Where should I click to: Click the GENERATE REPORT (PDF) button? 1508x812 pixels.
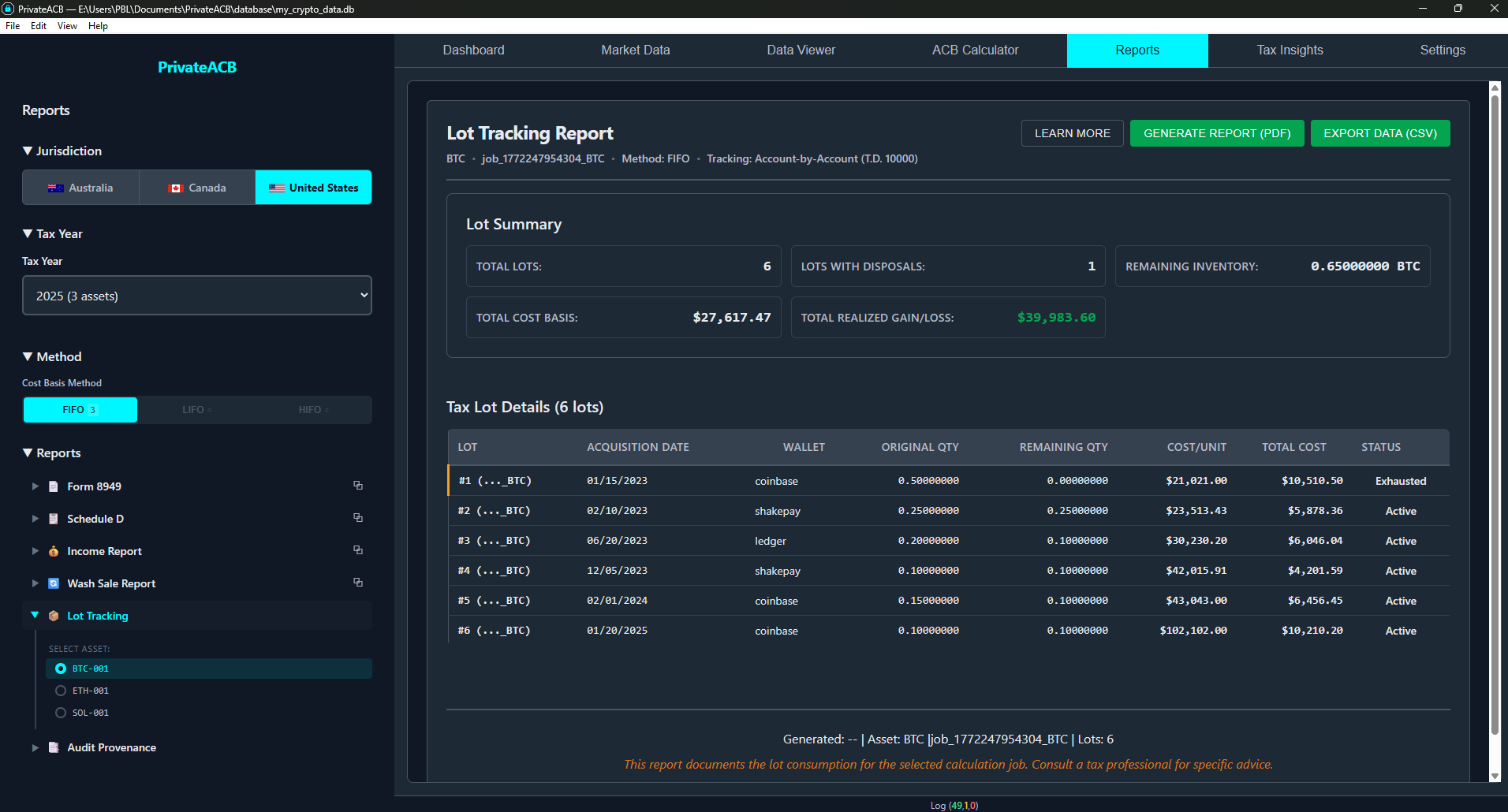pyautogui.click(x=1217, y=132)
